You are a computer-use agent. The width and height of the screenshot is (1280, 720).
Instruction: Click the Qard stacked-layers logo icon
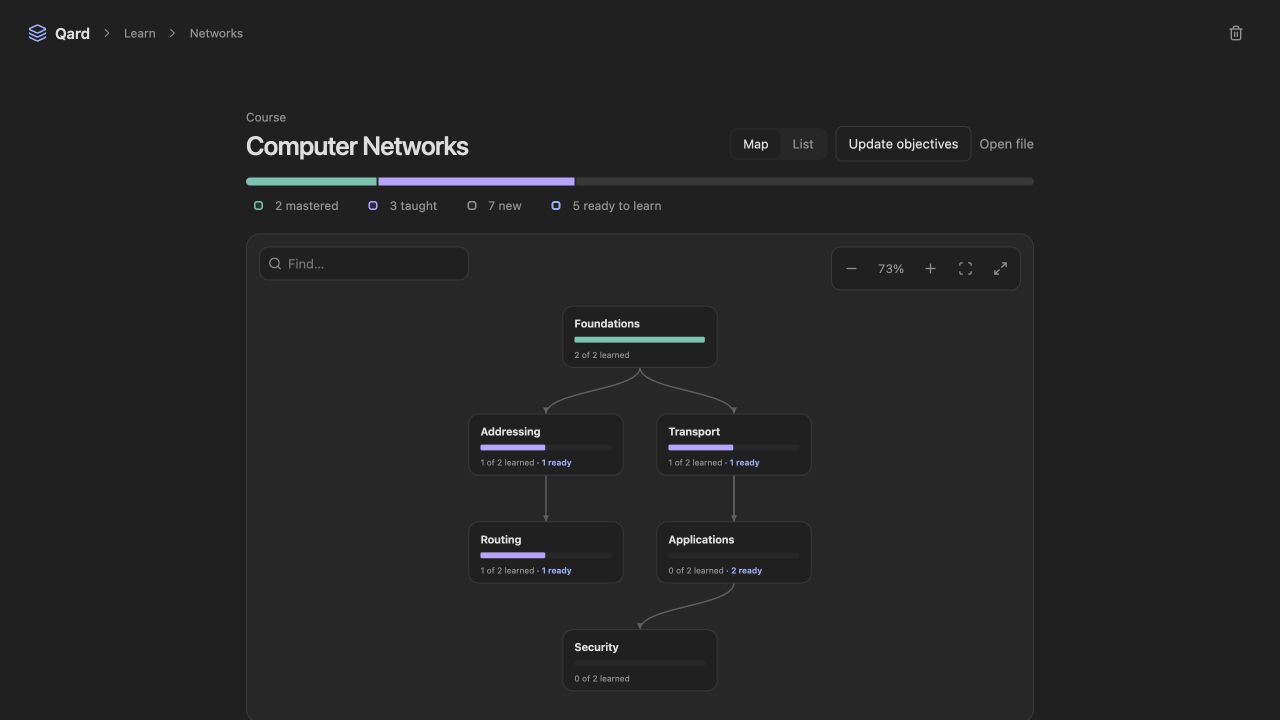pos(37,33)
